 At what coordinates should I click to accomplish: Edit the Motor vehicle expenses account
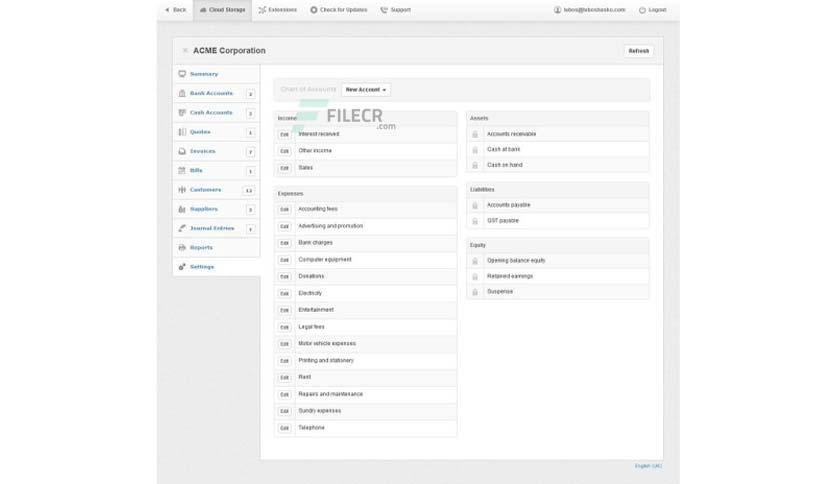click(x=284, y=344)
